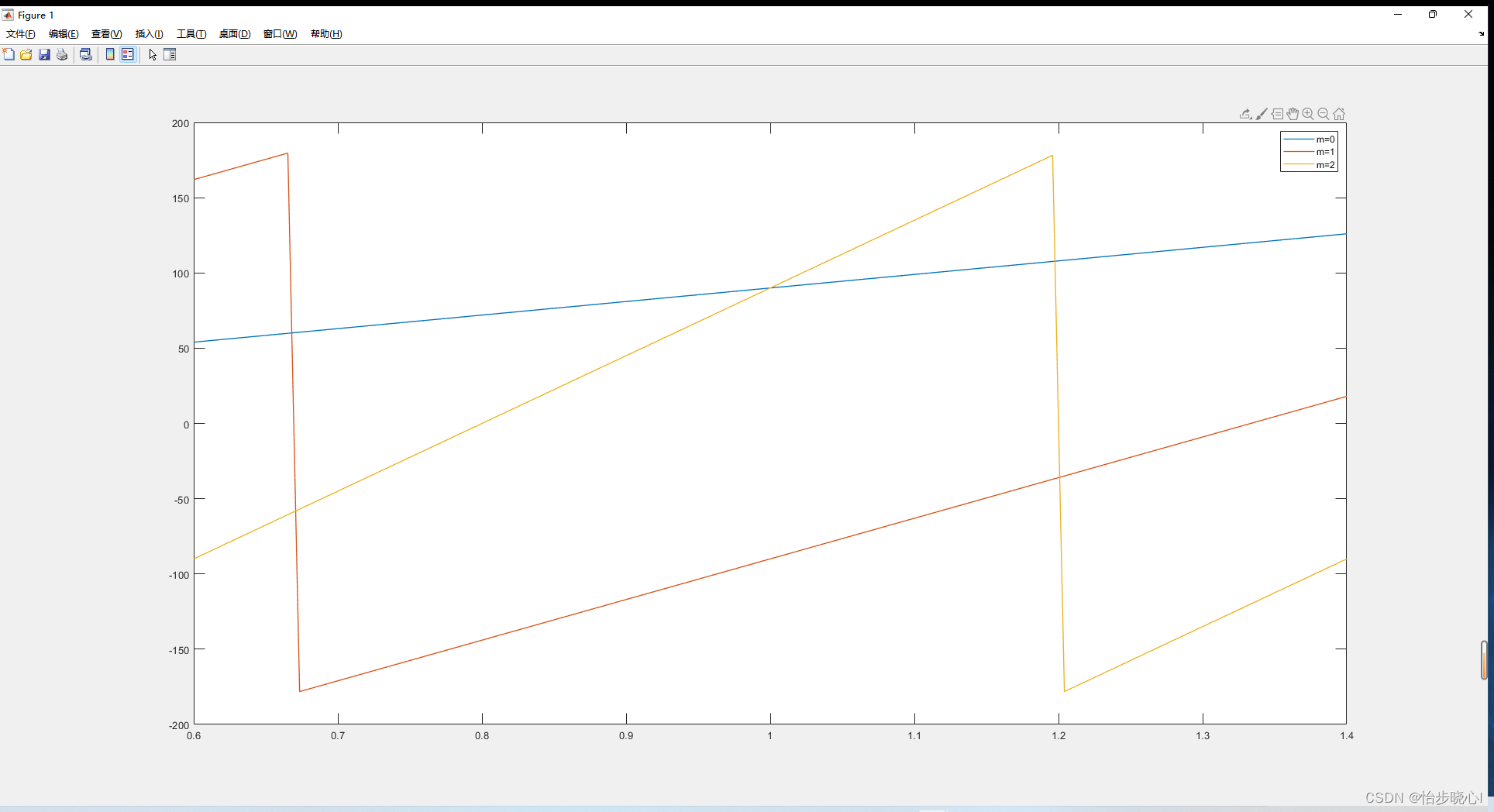Image resolution: width=1494 pixels, height=812 pixels.
Task: Open the Property Inspector icon
Action: (x=170, y=54)
